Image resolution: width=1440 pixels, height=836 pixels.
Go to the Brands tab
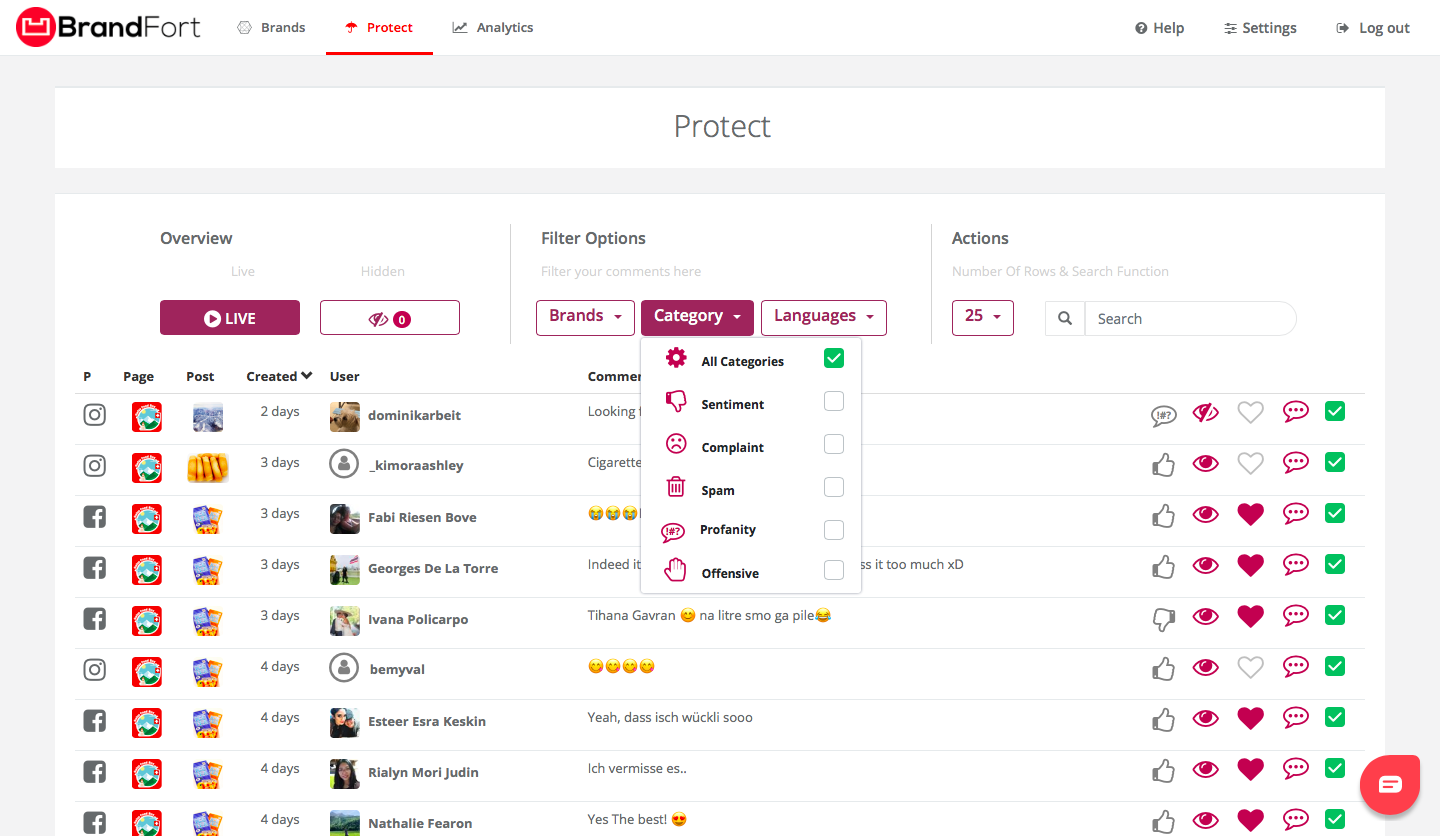click(271, 27)
